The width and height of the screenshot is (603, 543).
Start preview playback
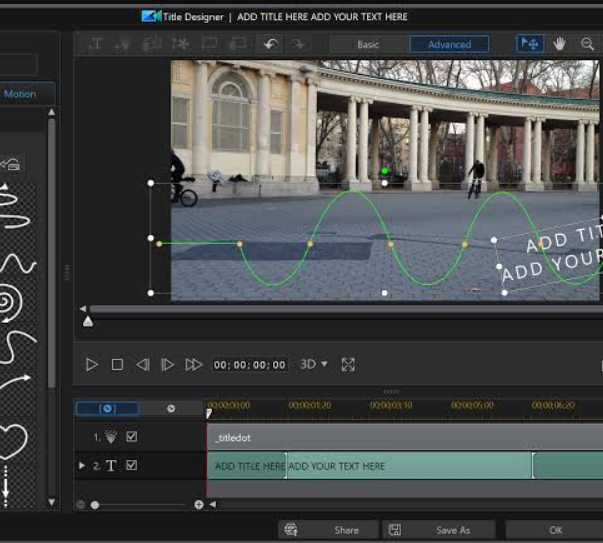pyautogui.click(x=92, y=365)
